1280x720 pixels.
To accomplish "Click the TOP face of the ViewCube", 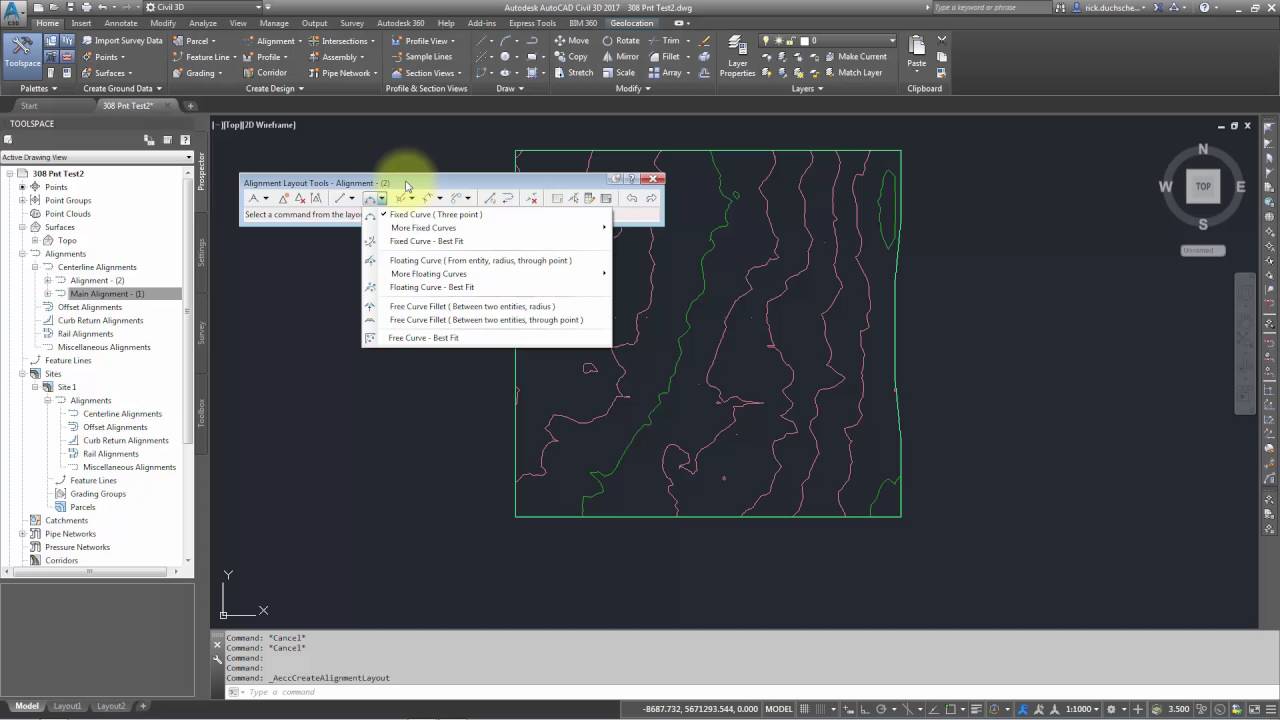I will [1203, 186].
